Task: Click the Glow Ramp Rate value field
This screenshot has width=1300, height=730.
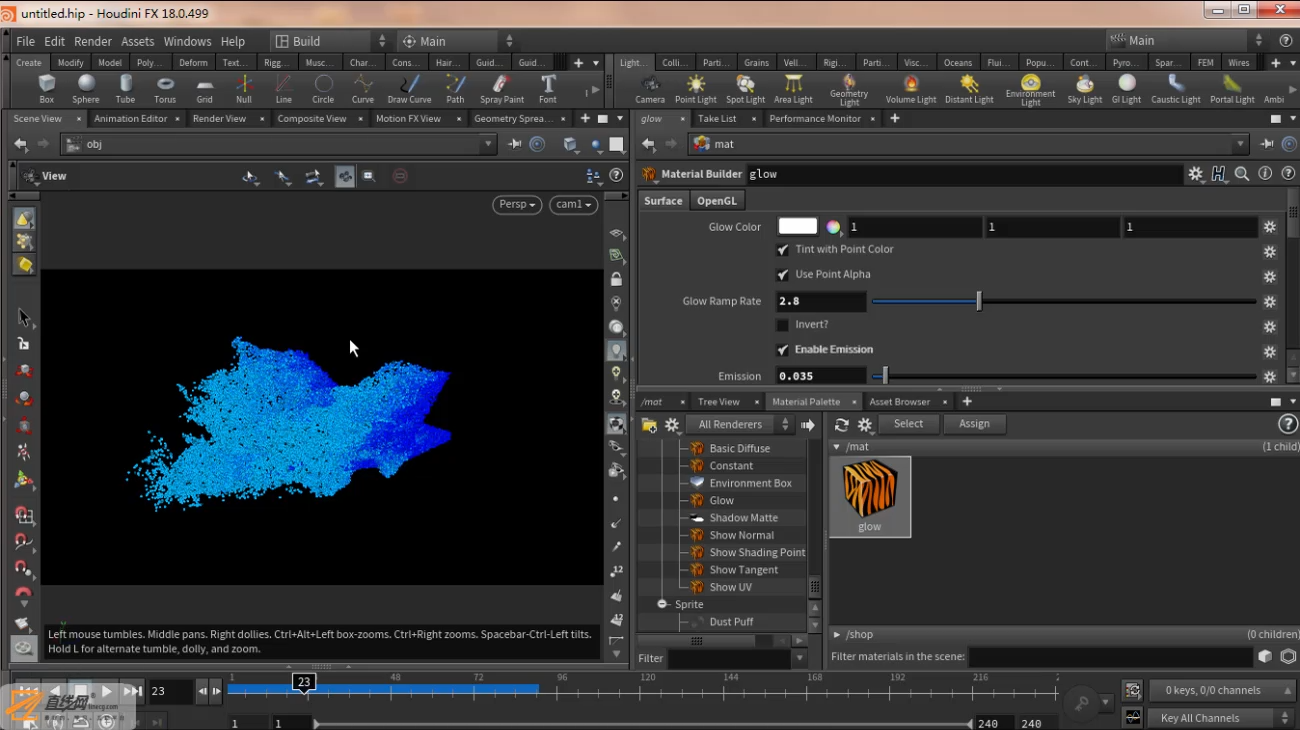Action: pos(821,301)
